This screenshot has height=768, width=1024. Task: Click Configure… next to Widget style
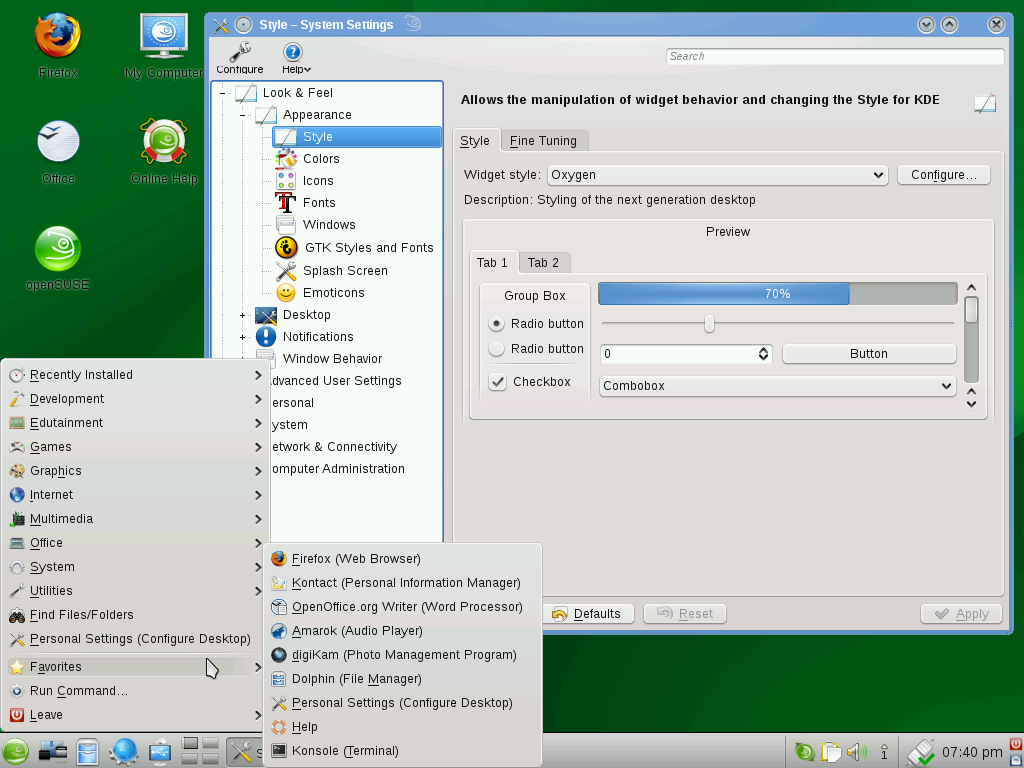click(x=944, y=175)
